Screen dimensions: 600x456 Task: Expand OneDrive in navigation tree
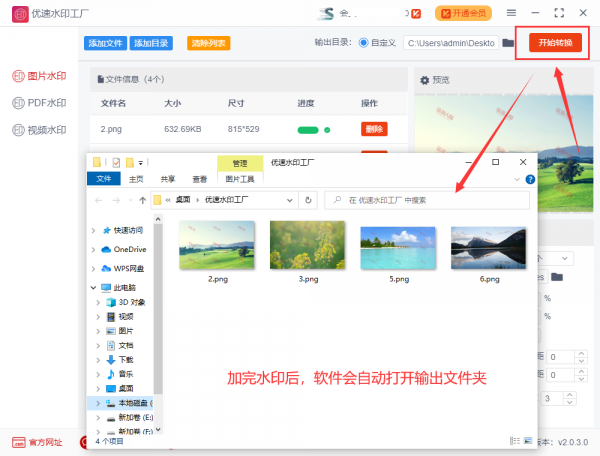tap(93, 249)
